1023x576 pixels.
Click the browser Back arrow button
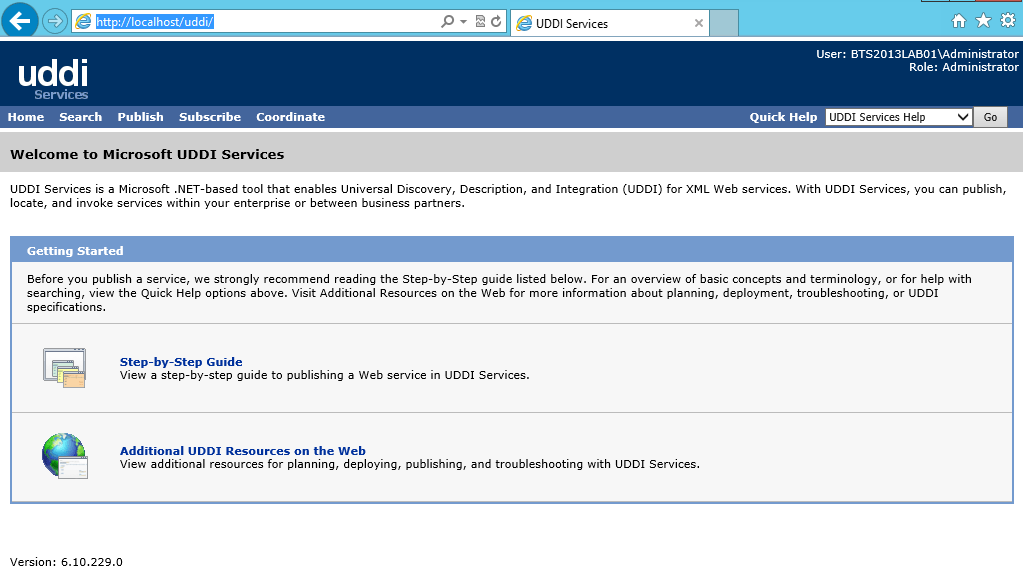[20, 21]
